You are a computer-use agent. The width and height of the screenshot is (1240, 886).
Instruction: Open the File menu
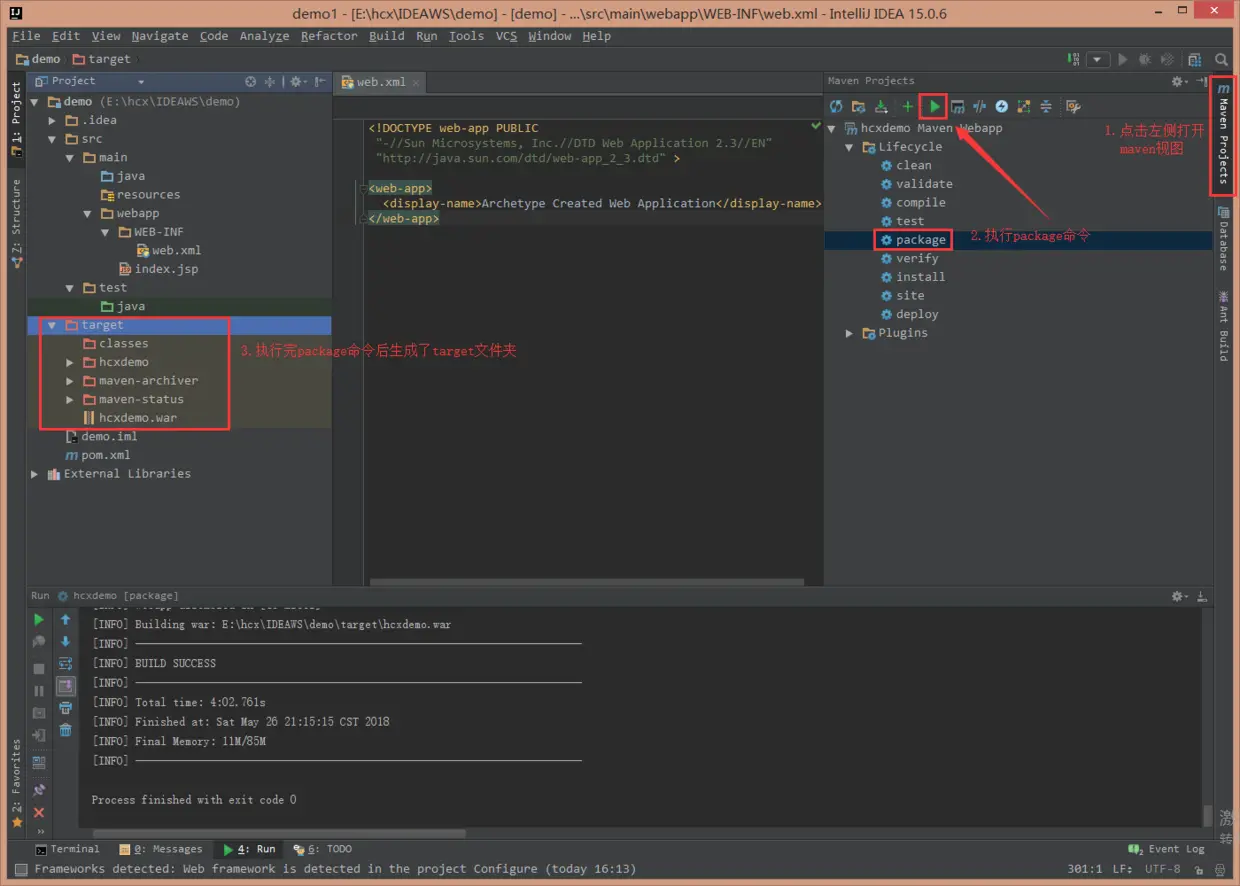(26, 36)
